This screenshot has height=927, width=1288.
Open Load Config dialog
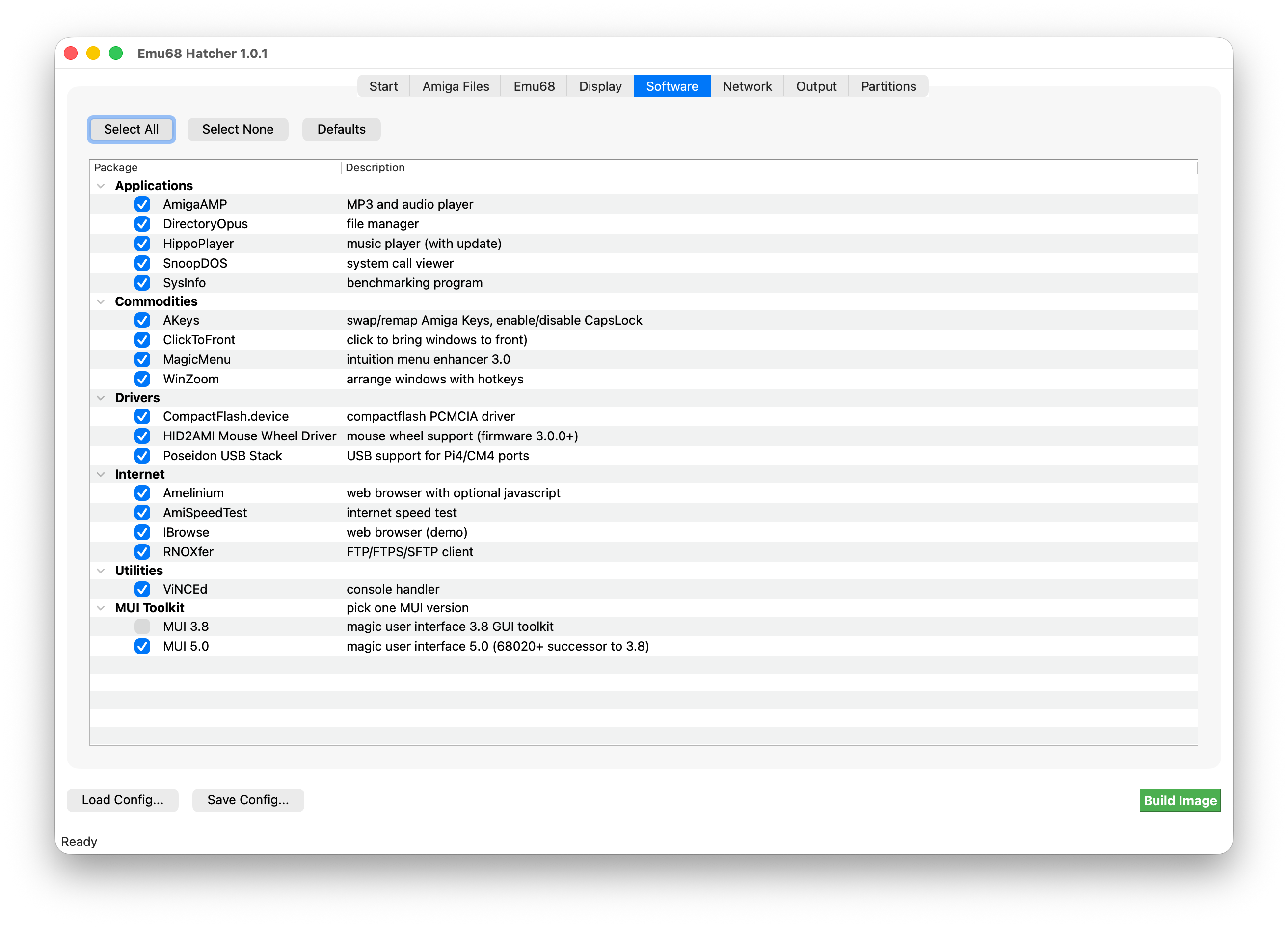[x=123, y=800]
